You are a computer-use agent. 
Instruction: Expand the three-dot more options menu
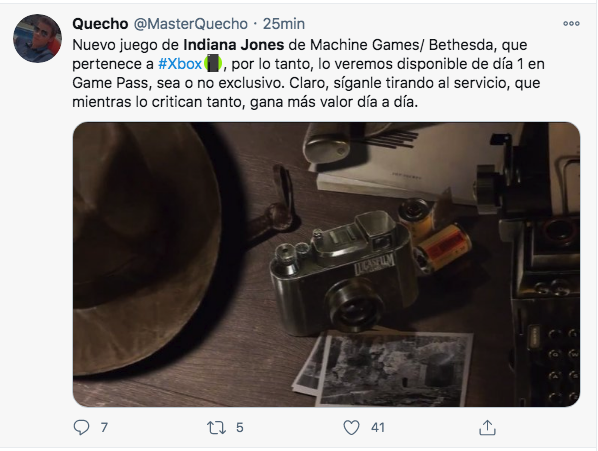click(571, 24)
